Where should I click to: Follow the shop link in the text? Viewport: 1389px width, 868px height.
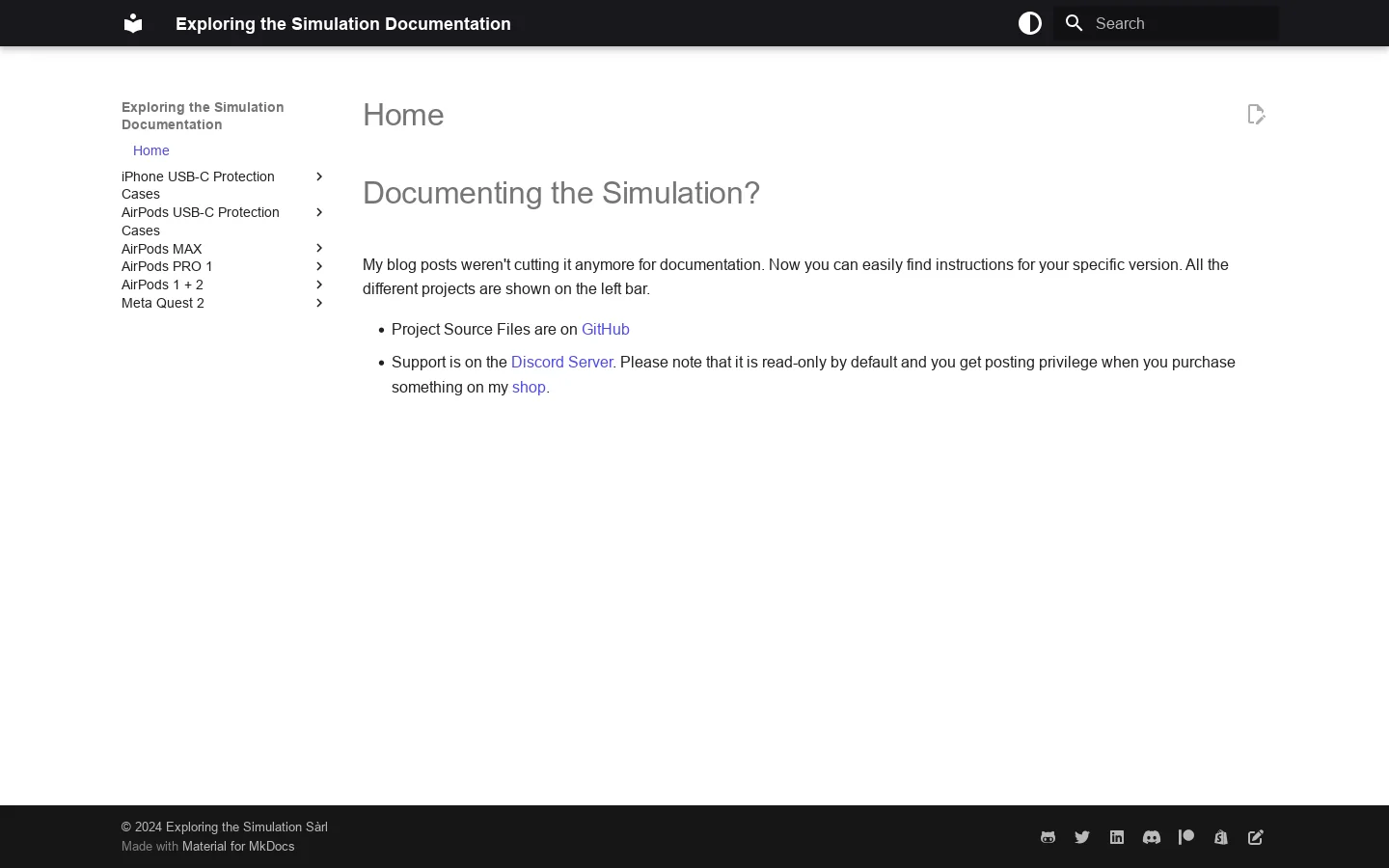pos(529,387)
